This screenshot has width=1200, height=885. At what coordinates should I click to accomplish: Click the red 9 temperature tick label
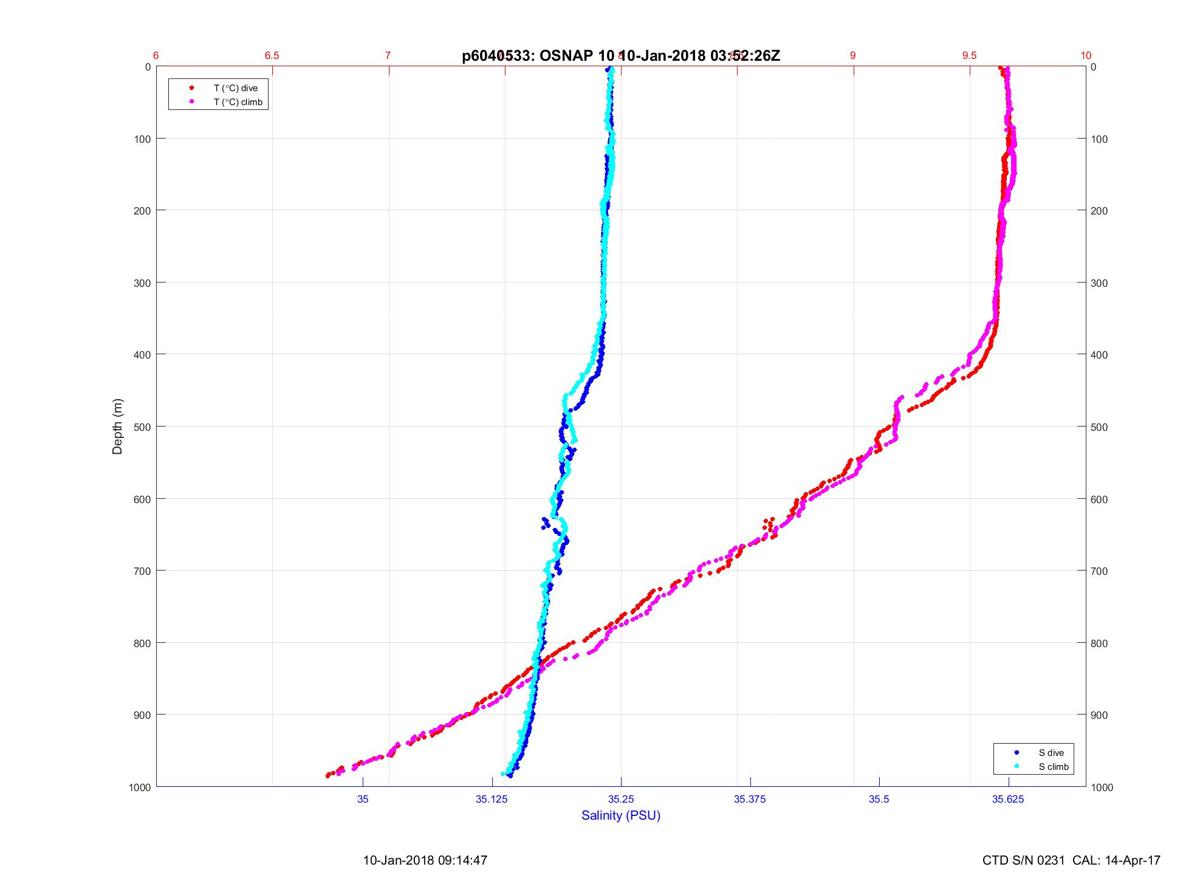tap(853, 56)
